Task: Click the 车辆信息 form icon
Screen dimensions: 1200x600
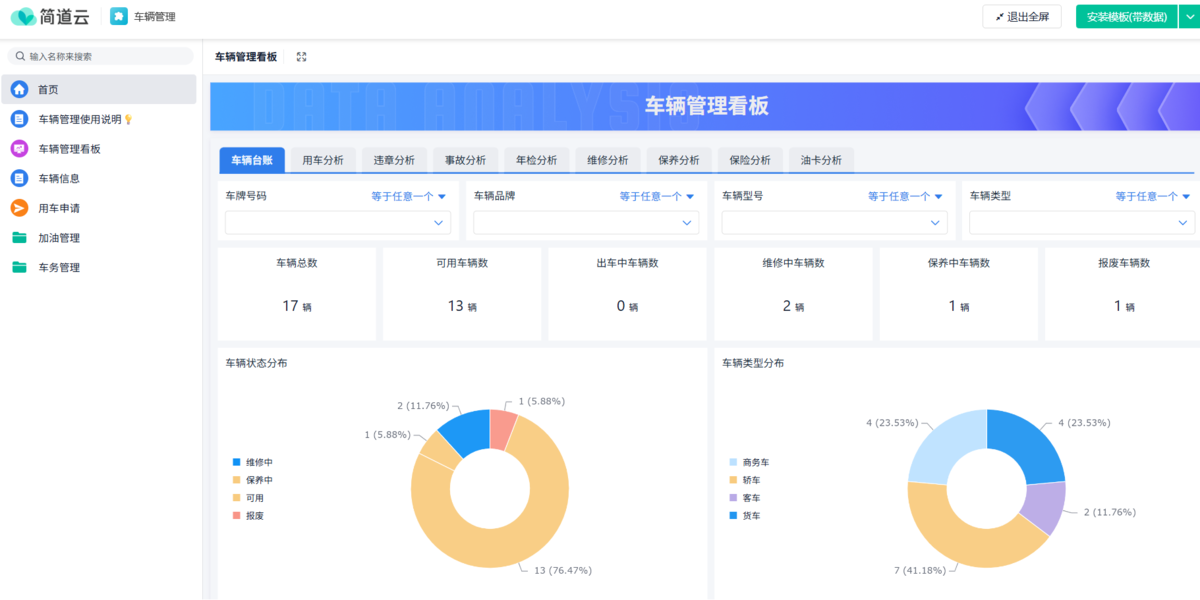Action: point(19,179)
